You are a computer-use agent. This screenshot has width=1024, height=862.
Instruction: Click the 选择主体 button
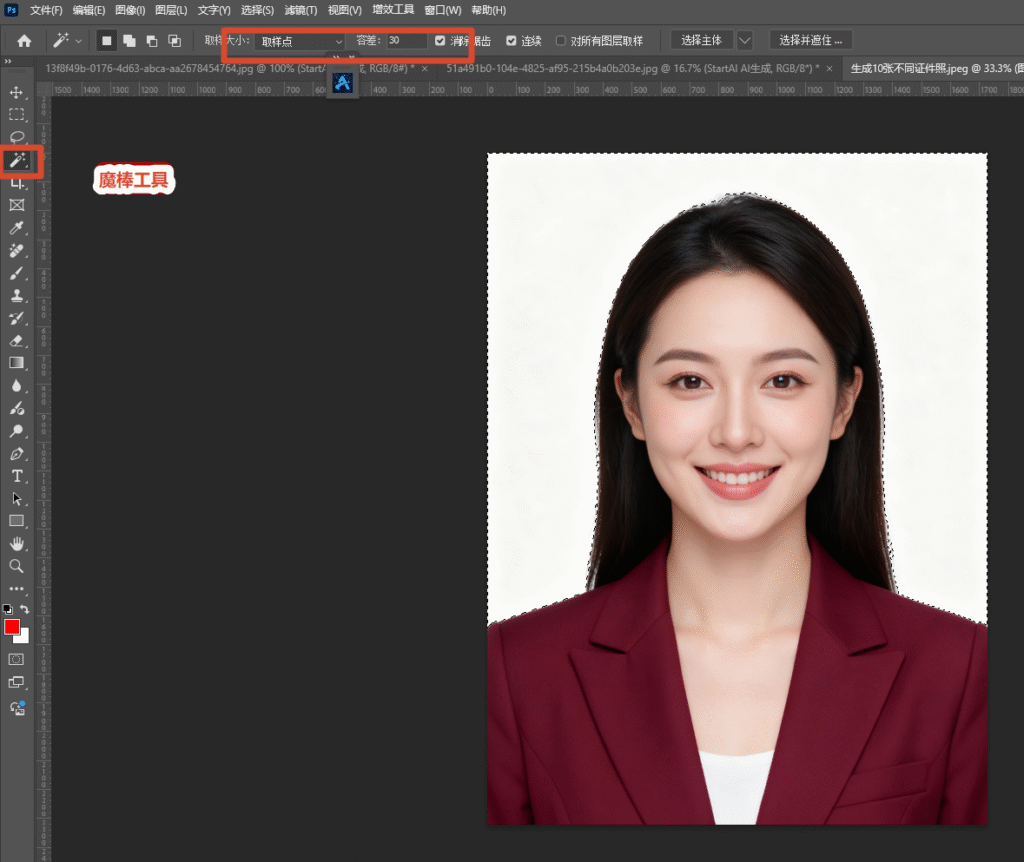701,40
